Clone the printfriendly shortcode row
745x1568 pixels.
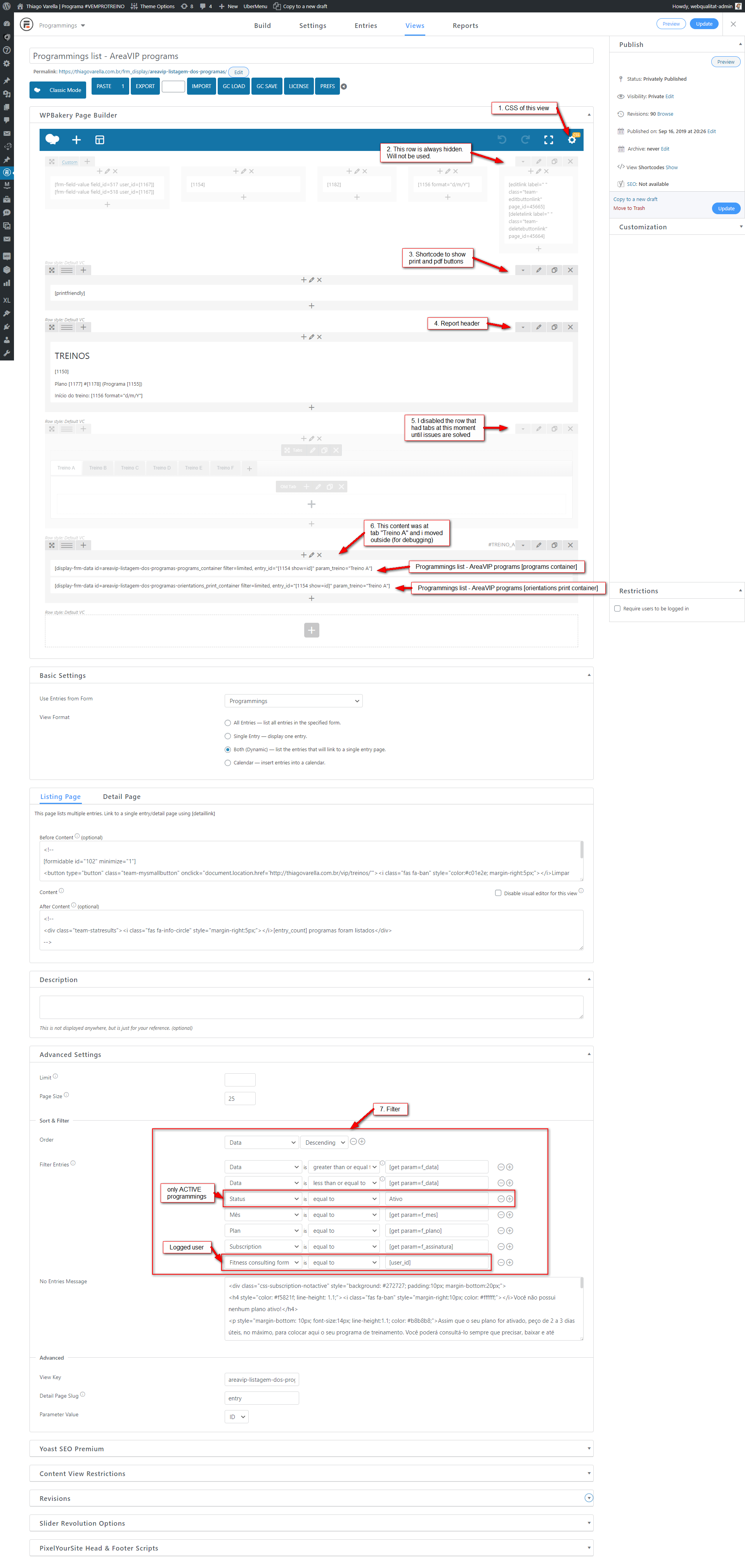click(554, 270)
